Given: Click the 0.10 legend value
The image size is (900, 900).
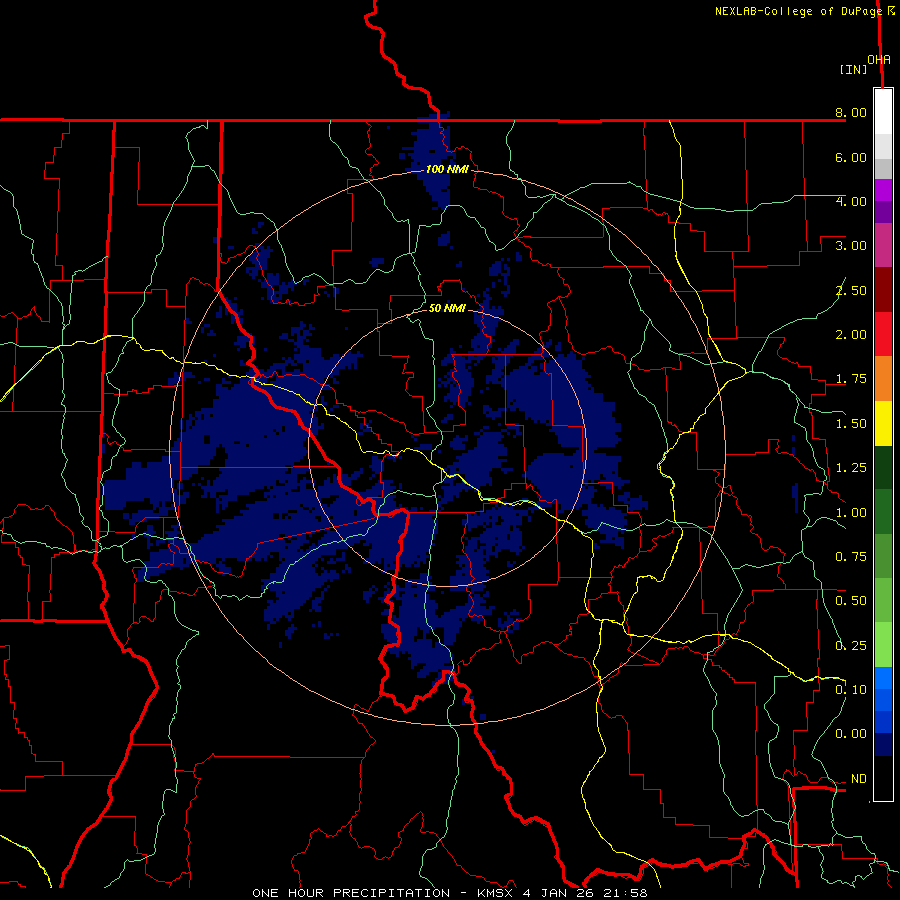Looking at the screenshot, I should point(851,690).
